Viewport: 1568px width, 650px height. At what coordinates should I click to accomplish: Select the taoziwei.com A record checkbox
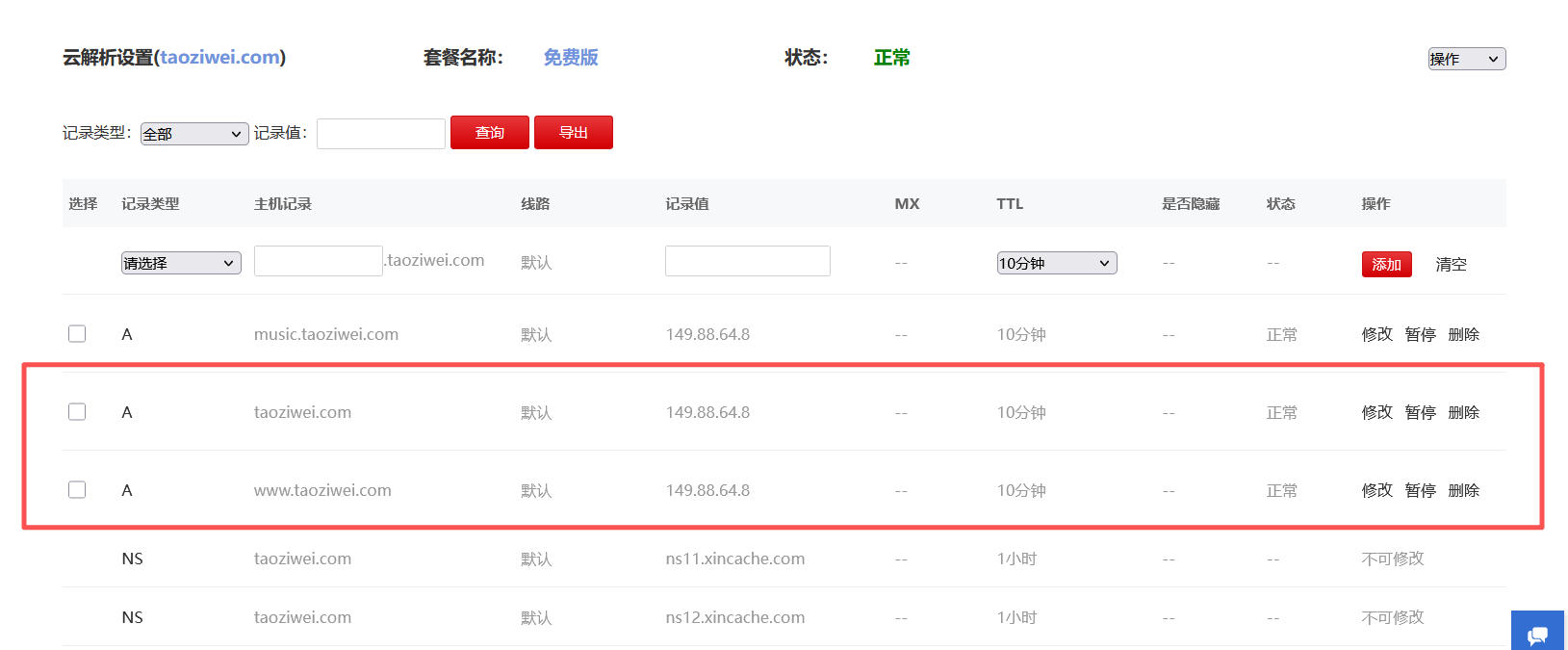[x=77, y=412]
